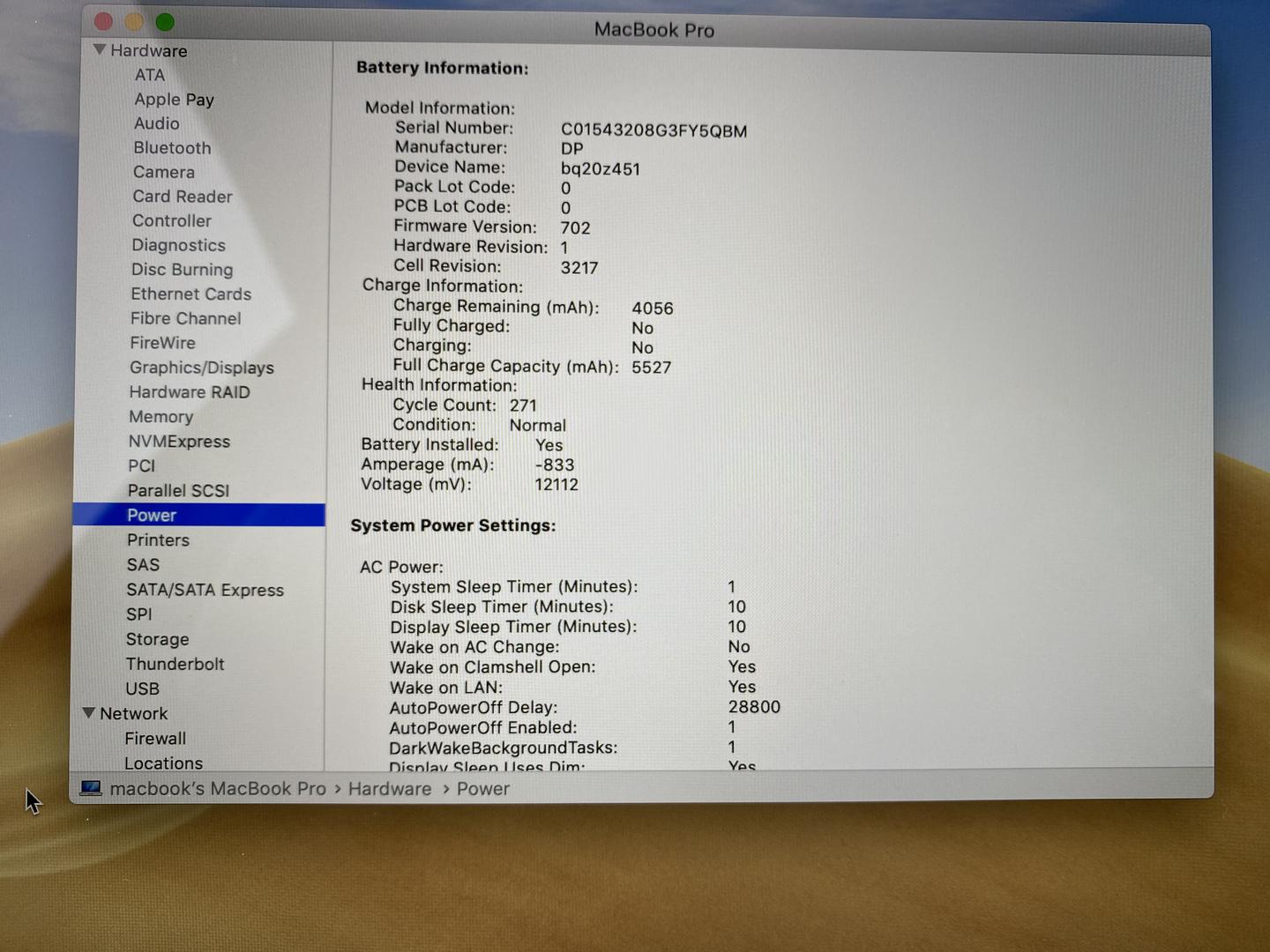
Task: Click the DarkWakeBackgroundTasks label
Action: pyautogui.click(x=504, y=747)
